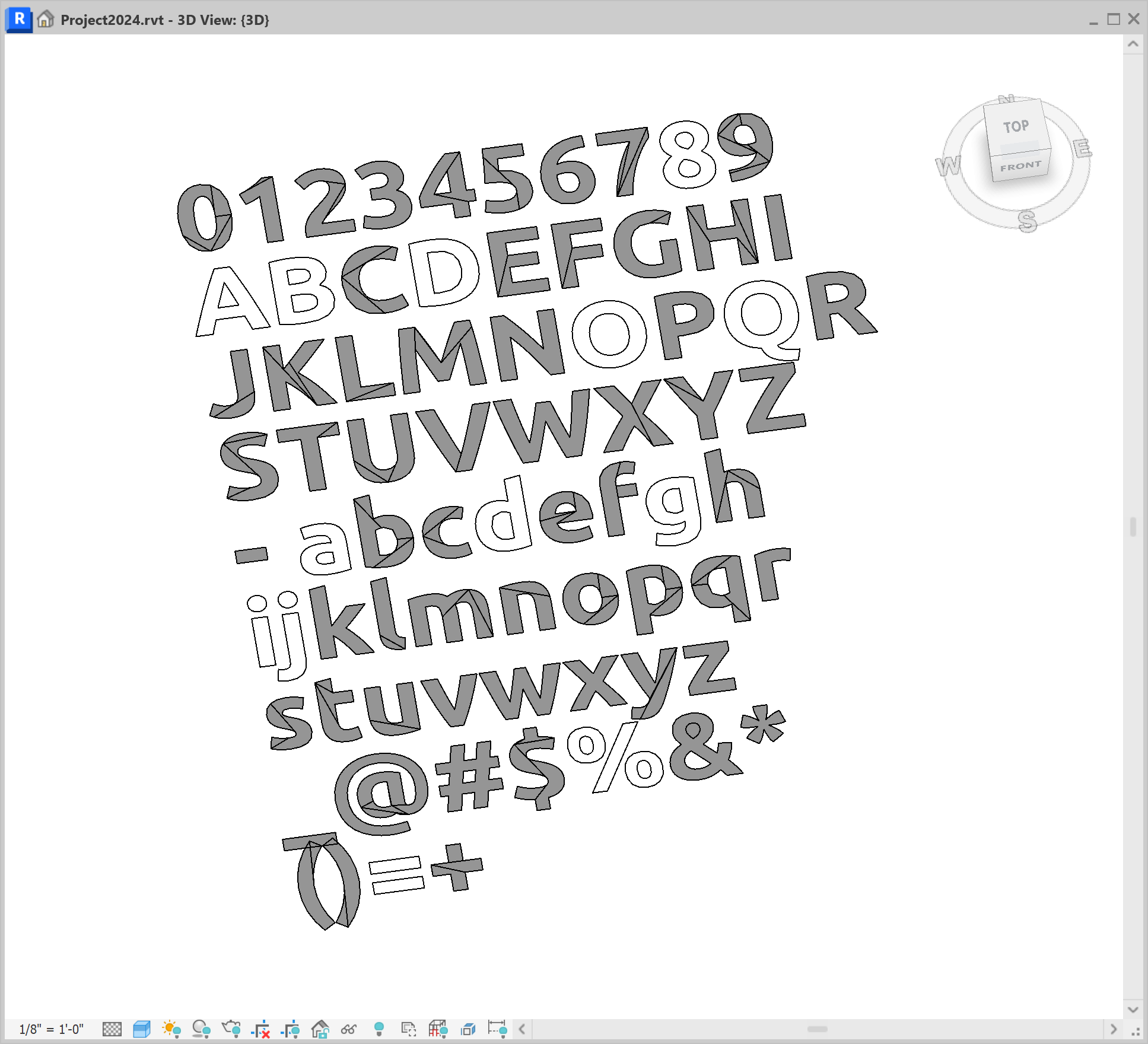This screenshot has width=1148, height=1044.
Task: Select Reveal Hidden Elements lightbulb
Action: pyautogui.click(x=379, y=1029)
